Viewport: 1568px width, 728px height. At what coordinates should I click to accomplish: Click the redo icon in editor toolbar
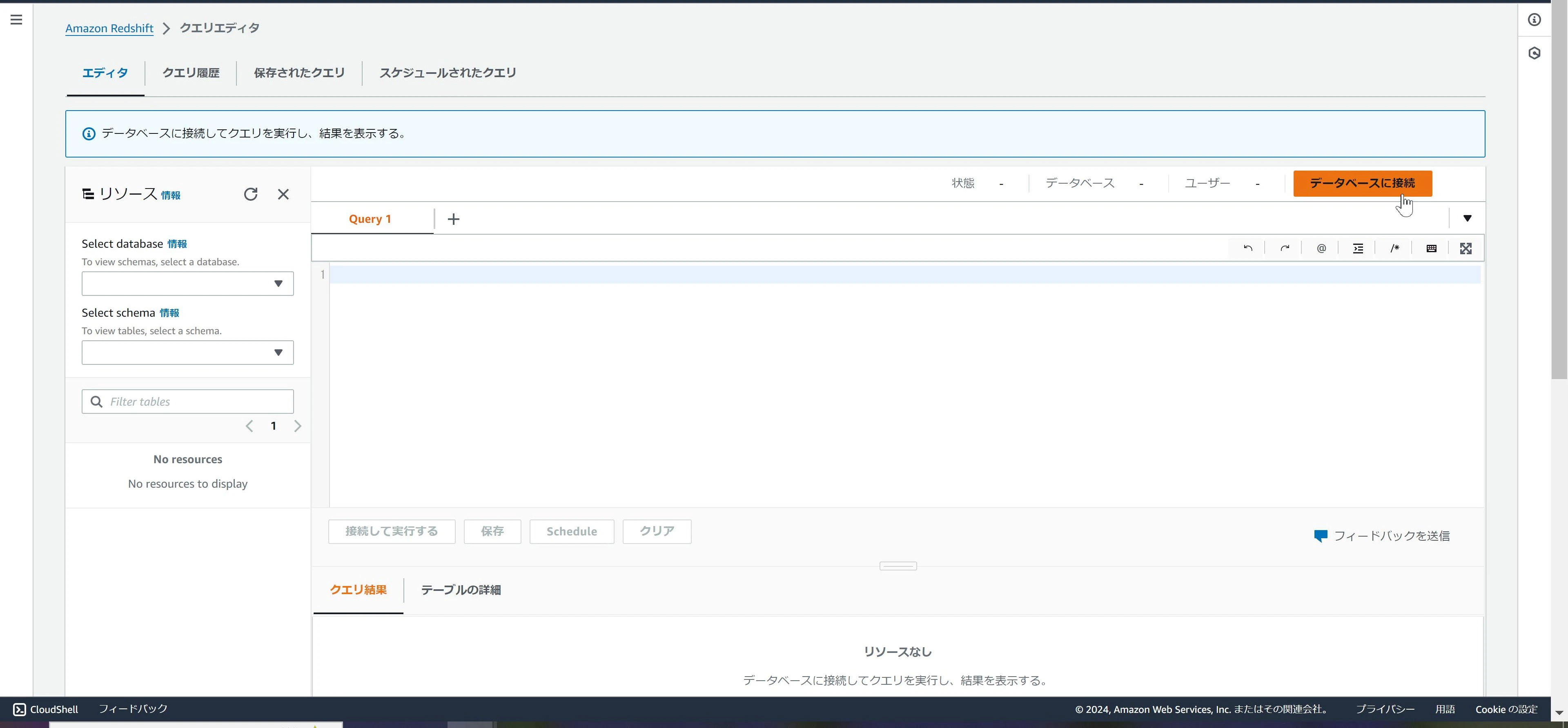1284,248
